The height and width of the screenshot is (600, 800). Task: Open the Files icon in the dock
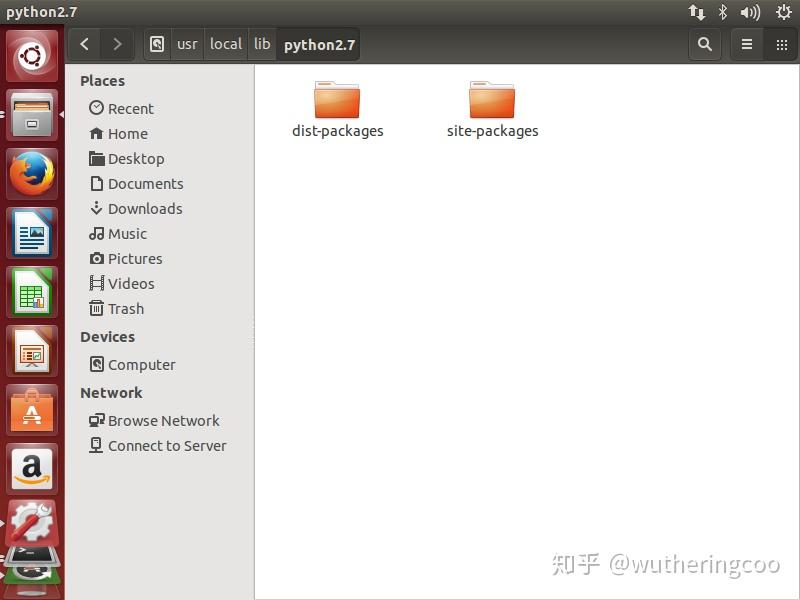click(30, 115)
